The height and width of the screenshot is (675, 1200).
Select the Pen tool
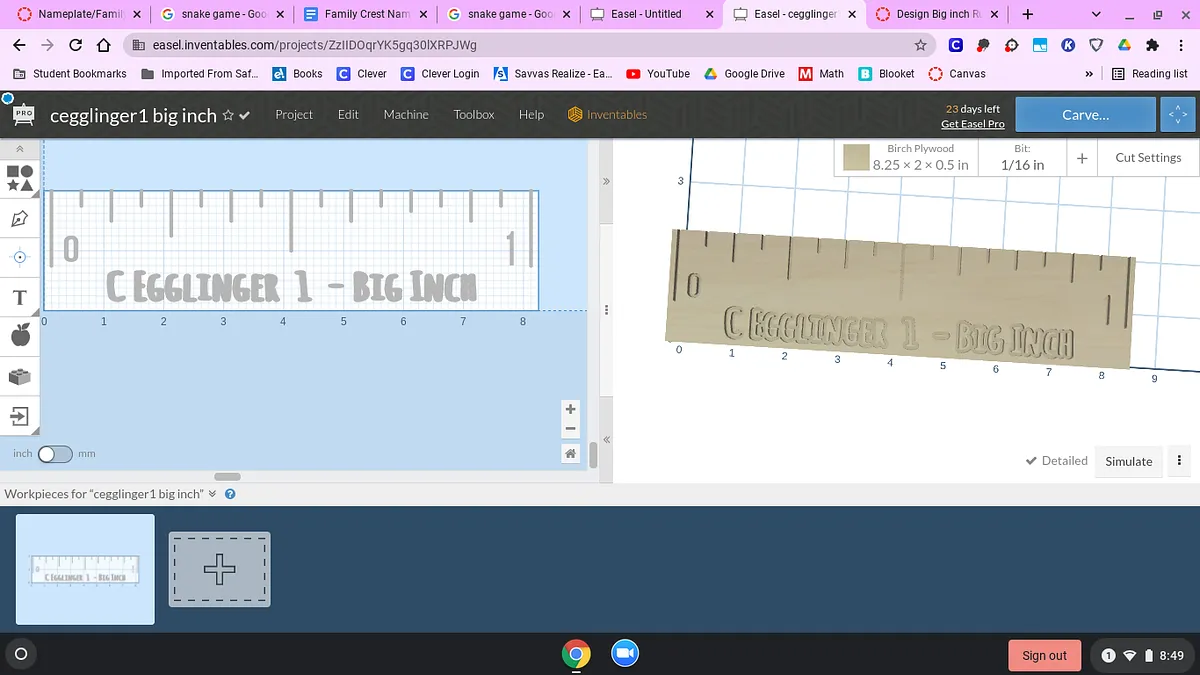tap(20, 218)
